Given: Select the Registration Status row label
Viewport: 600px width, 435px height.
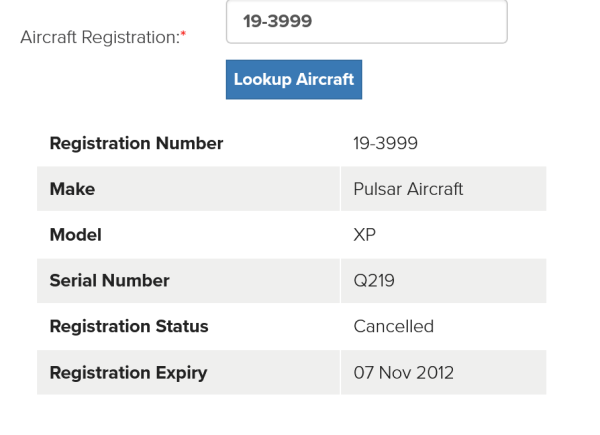Looking at the screenshot, I should coord(129,326).
